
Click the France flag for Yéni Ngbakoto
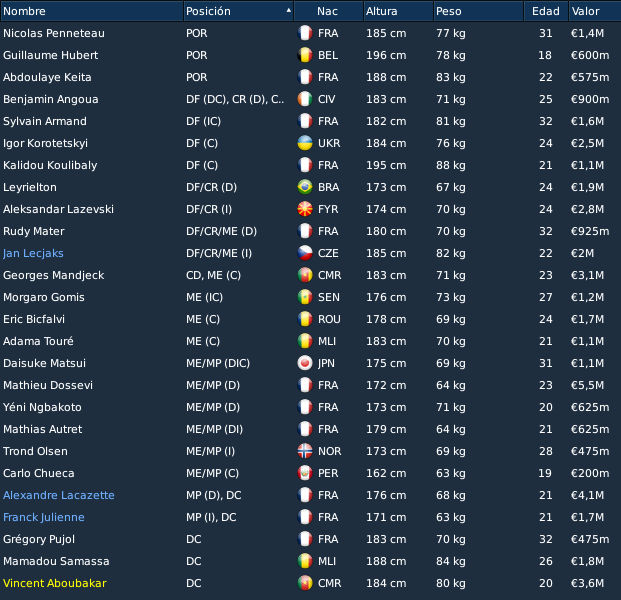click(x=305, y=407)
